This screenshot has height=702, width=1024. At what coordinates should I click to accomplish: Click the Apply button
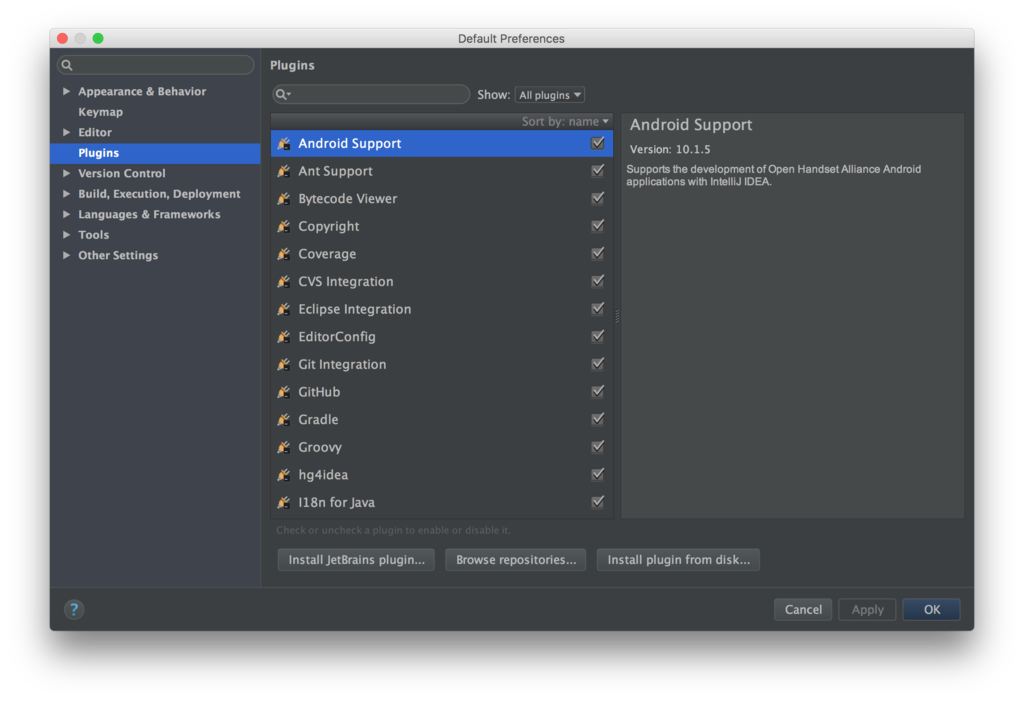point(867,609)
